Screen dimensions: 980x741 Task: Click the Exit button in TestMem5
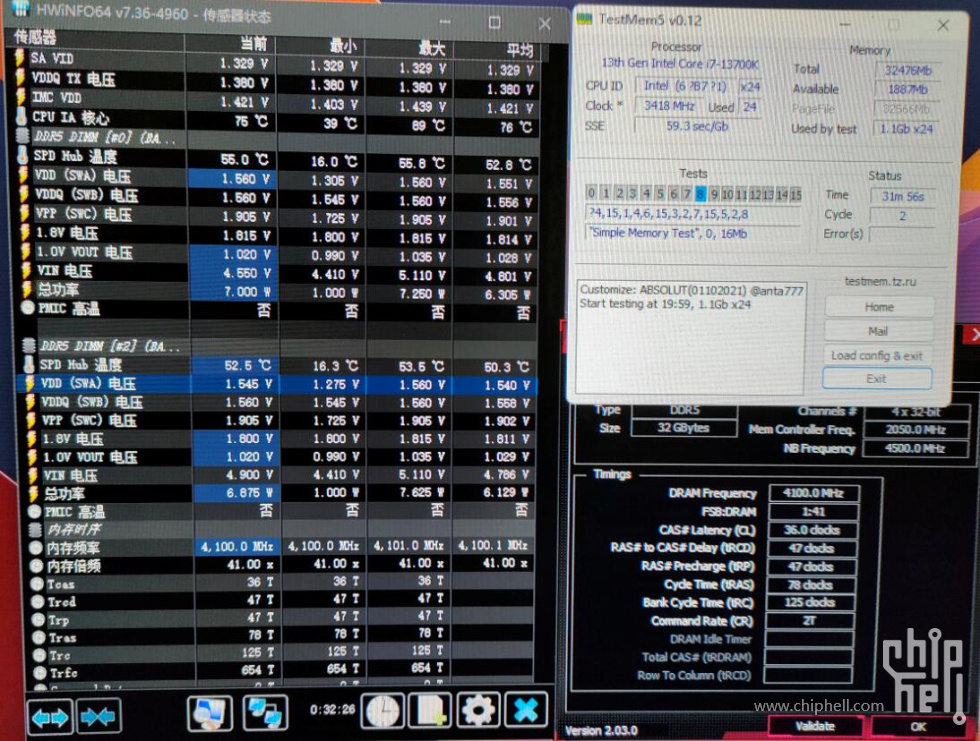[x=876, y=379]
